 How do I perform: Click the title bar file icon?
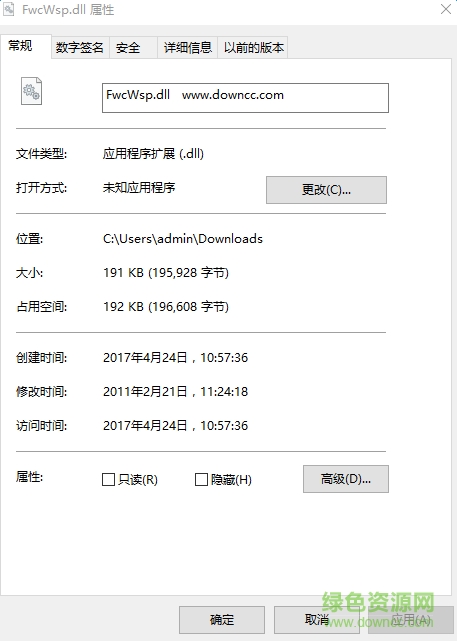9,9
